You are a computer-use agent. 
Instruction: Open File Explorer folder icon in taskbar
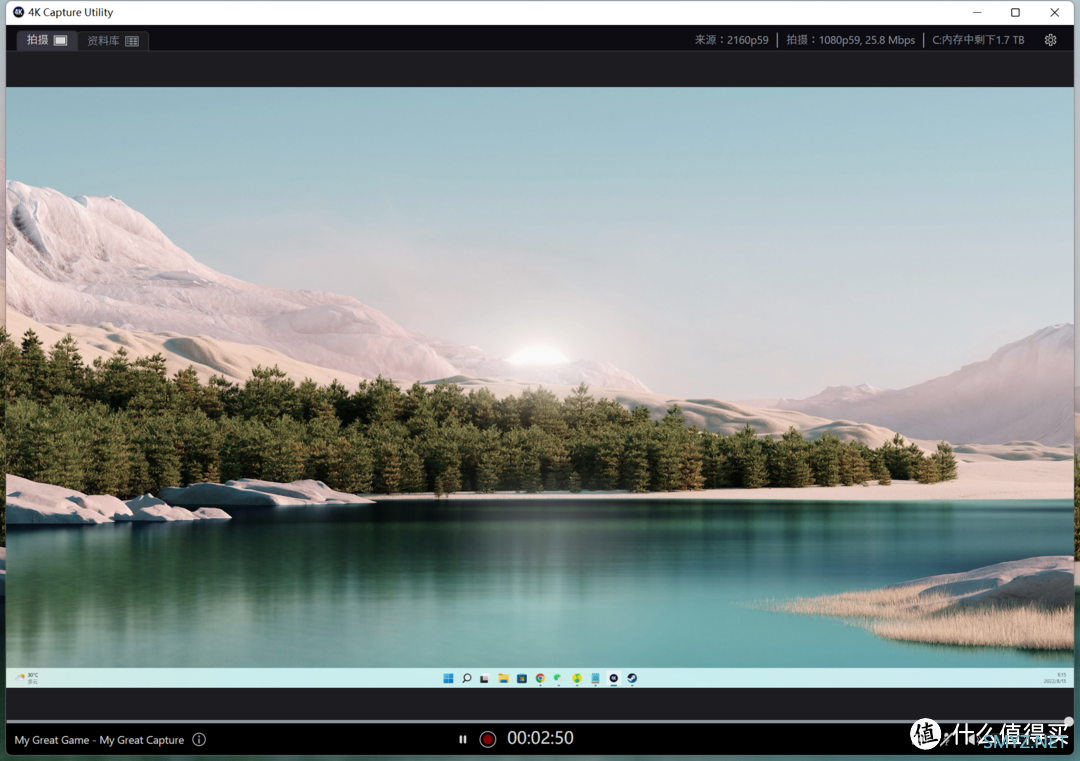coord(503,678)
